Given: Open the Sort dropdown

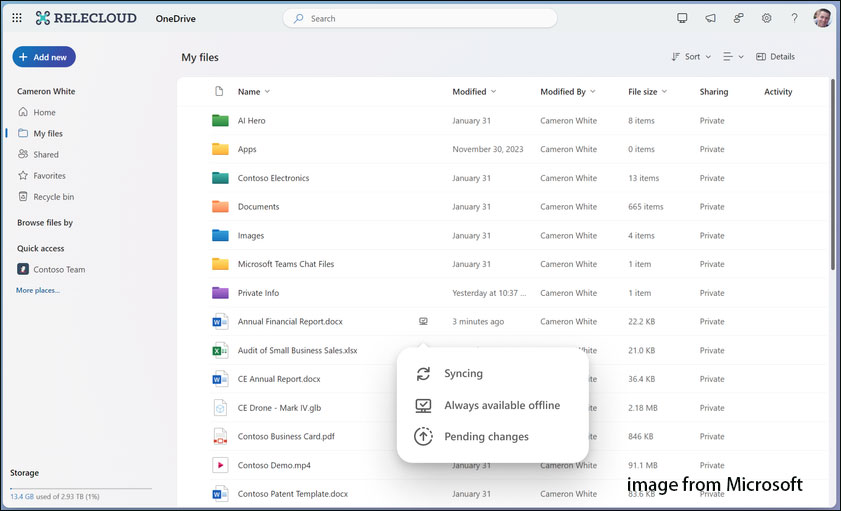Looking at the screenshot, I should point(691,57).
